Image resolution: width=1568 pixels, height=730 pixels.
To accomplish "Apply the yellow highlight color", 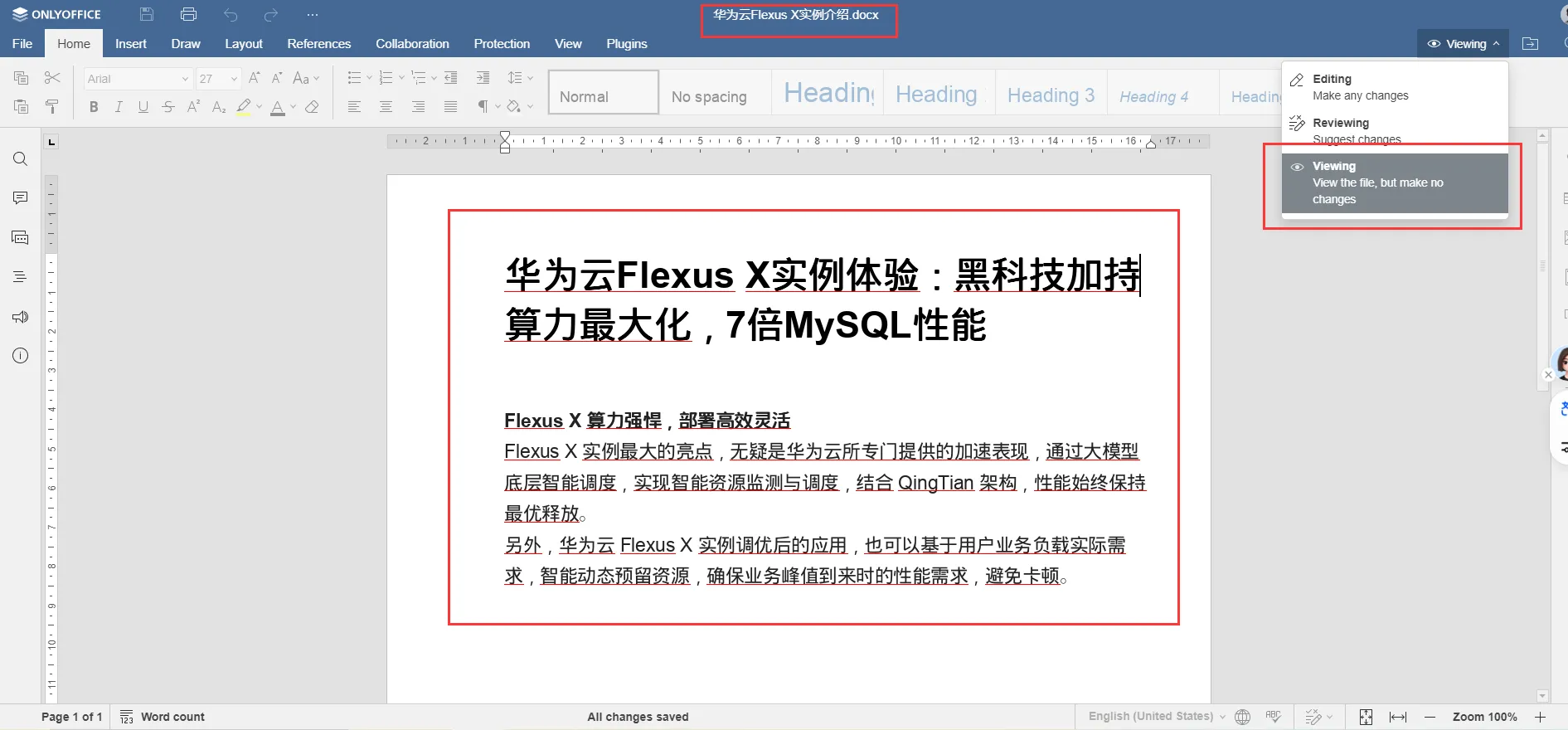I will coord(243,107).
